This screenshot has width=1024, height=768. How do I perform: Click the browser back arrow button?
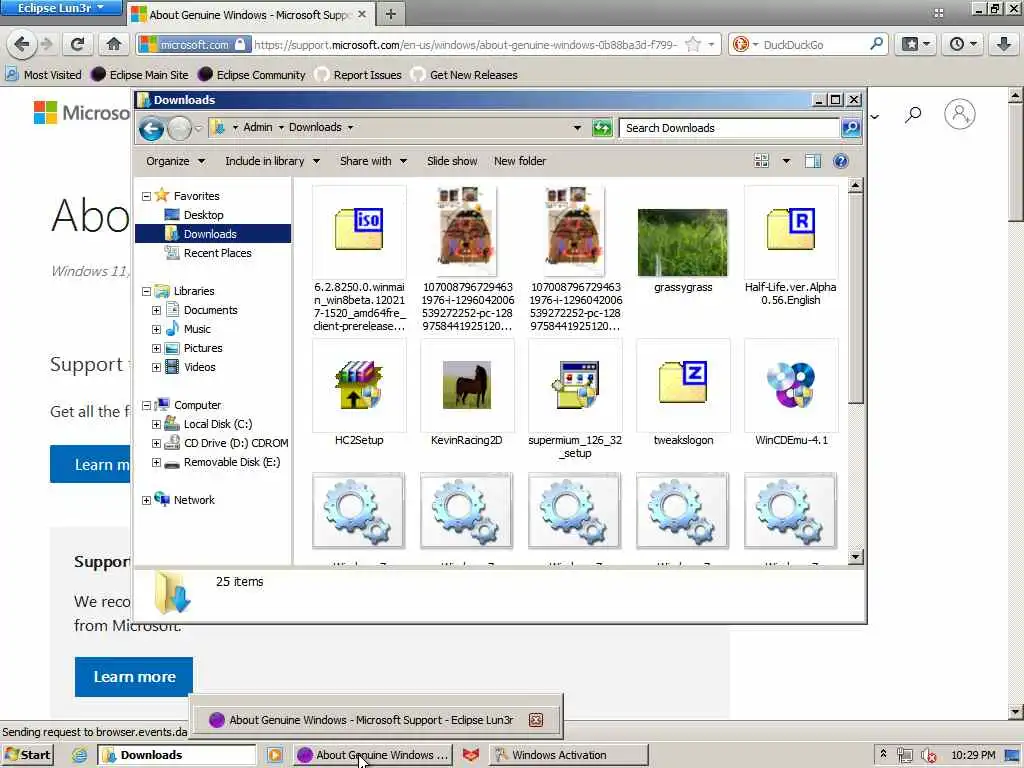22,44
